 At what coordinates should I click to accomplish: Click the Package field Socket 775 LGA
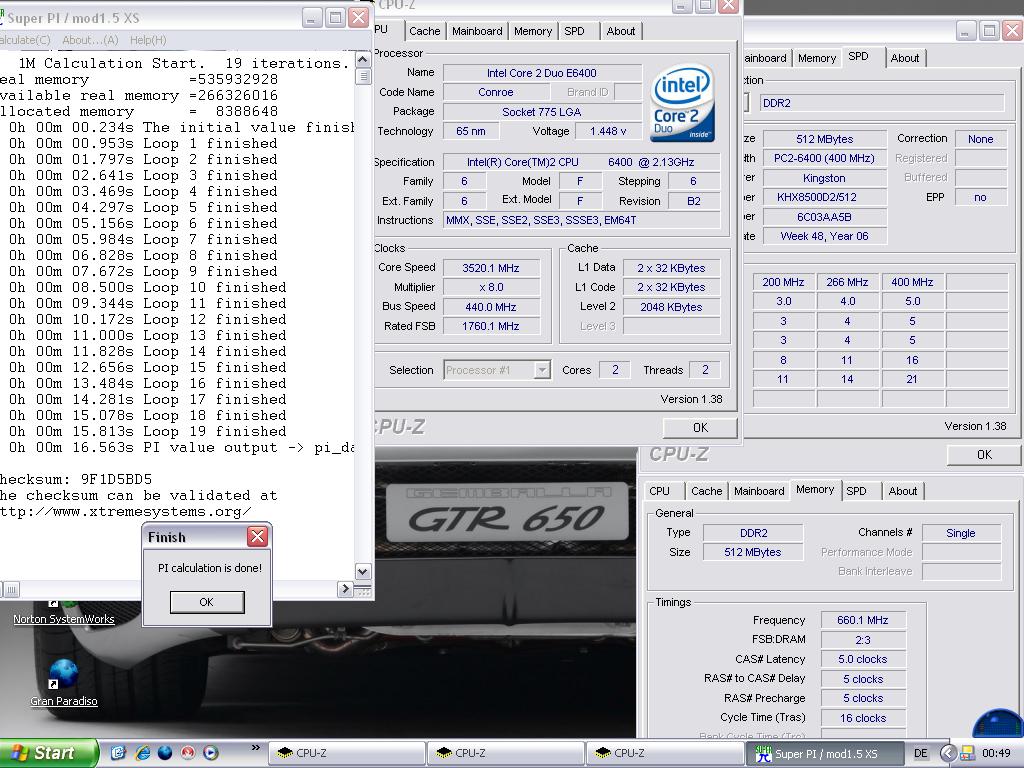coord(542,112)
